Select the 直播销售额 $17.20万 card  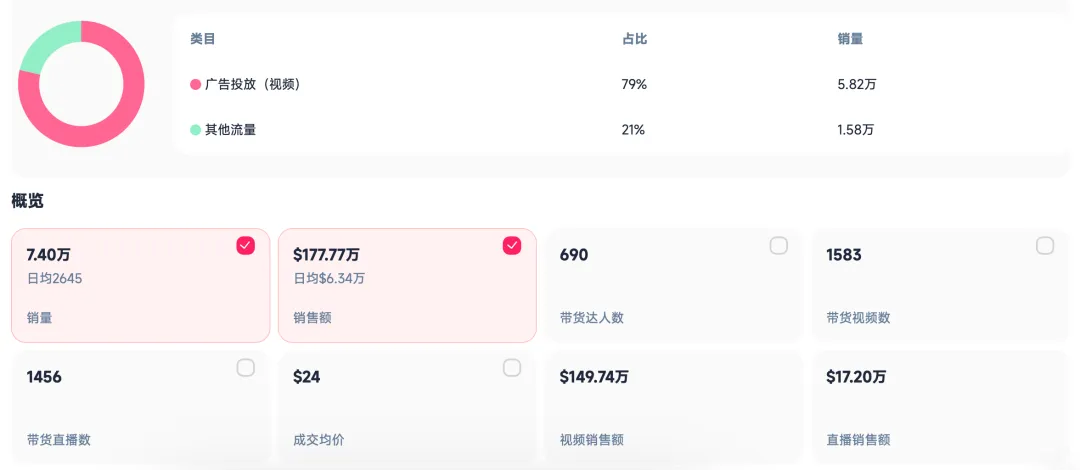940,408
